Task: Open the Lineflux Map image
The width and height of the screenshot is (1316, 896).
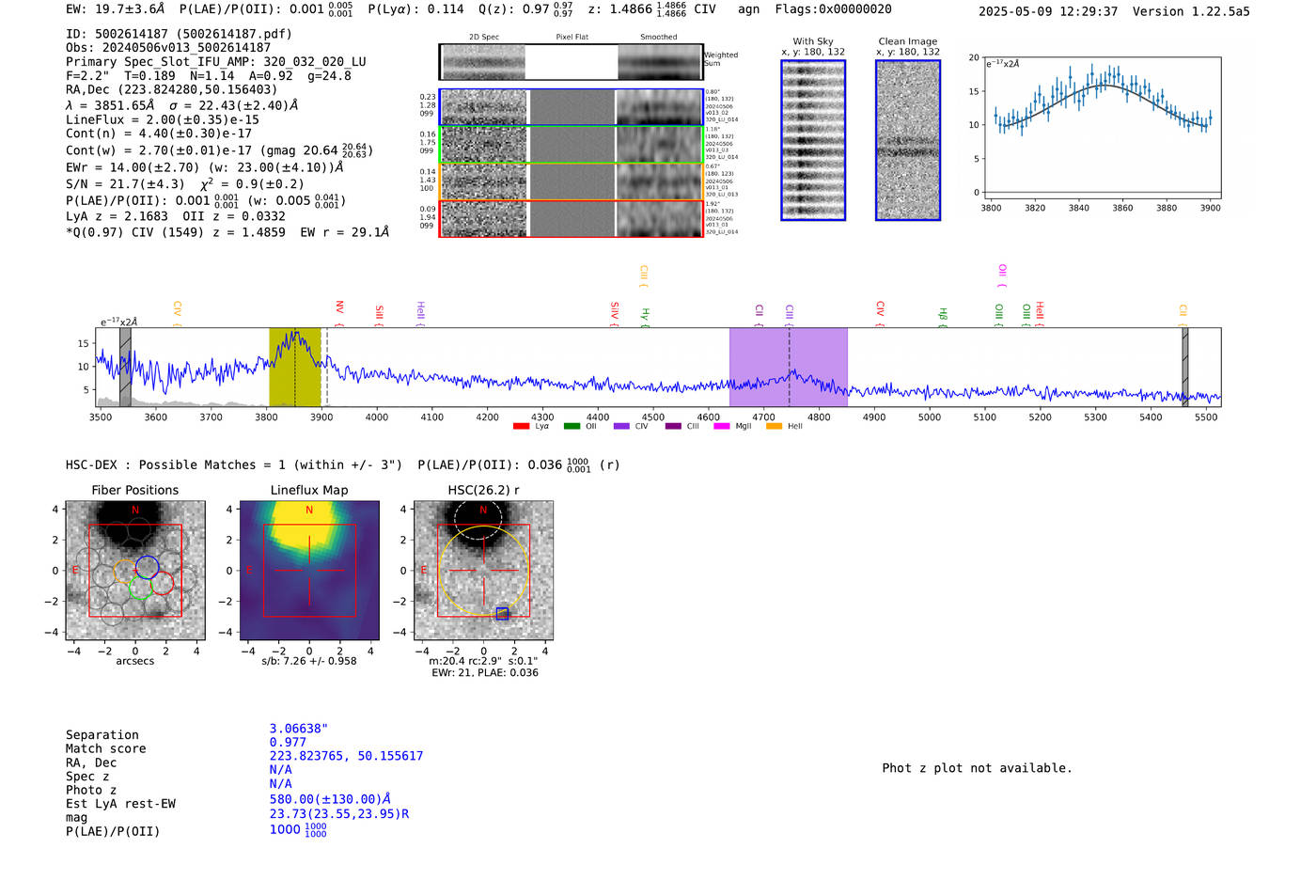Action: [309, 571]
